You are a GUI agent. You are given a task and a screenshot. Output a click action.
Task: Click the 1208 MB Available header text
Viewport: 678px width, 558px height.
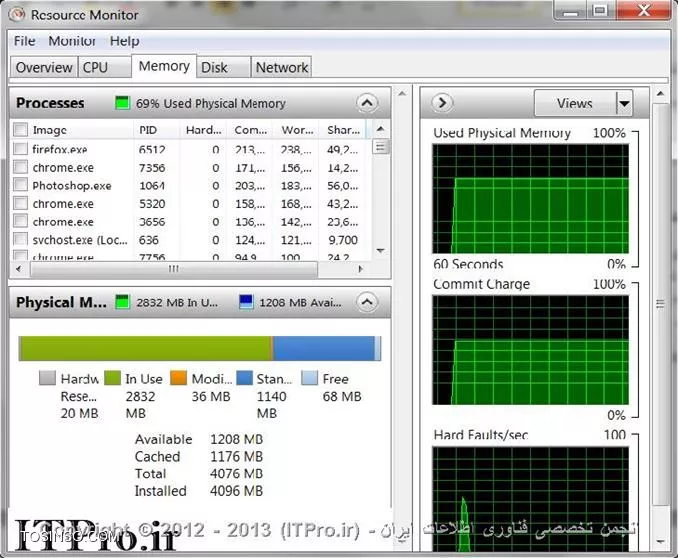point(301,302)
